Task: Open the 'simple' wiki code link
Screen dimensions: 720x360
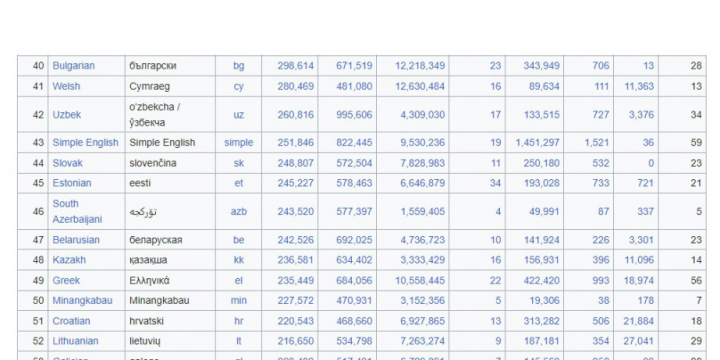Action: pyautogui.click(x=239, y=143)
